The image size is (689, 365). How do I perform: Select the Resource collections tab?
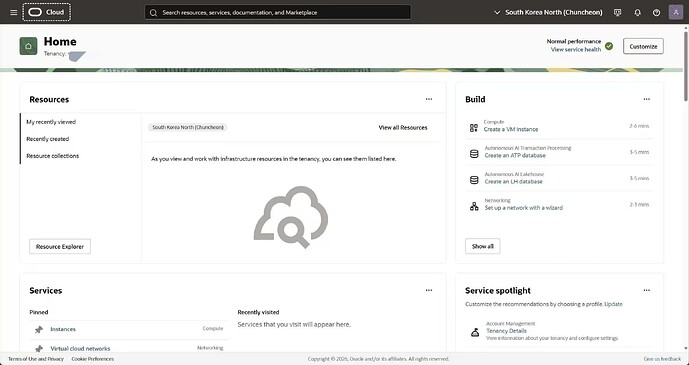click(x=53, y=156)
